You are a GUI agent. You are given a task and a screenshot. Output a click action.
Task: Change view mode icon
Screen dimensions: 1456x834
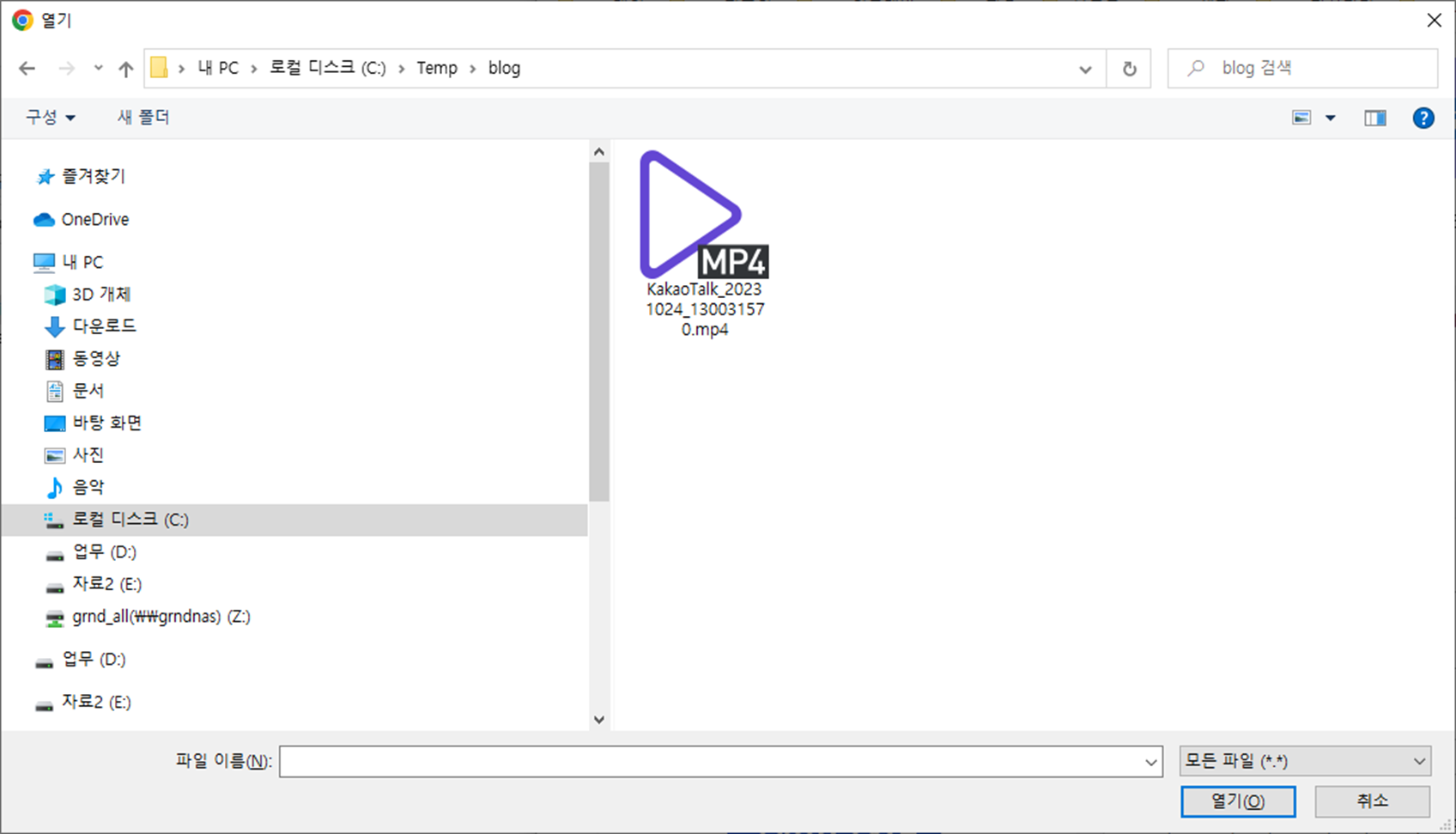1301,118
